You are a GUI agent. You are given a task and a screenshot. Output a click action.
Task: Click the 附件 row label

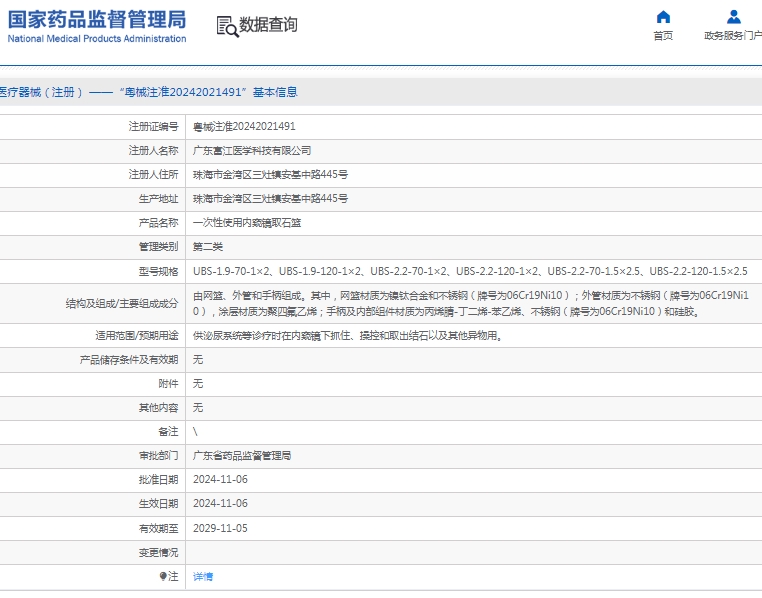168,383
